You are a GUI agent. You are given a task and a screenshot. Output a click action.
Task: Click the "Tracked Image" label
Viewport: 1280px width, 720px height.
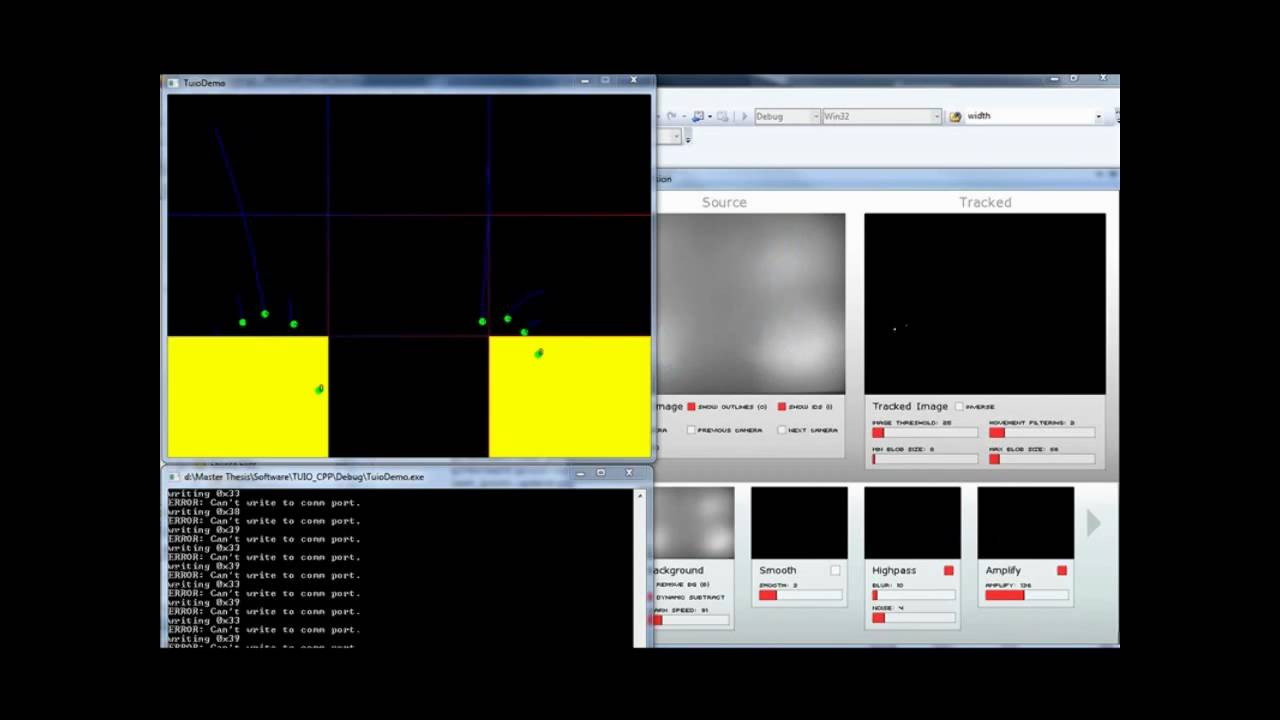coord(910,407)
